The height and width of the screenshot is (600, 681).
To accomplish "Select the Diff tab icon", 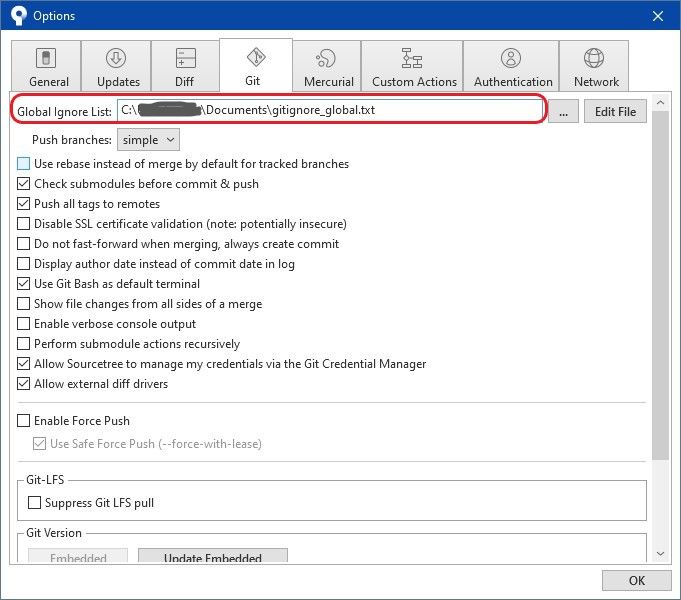I will (185, 58).
